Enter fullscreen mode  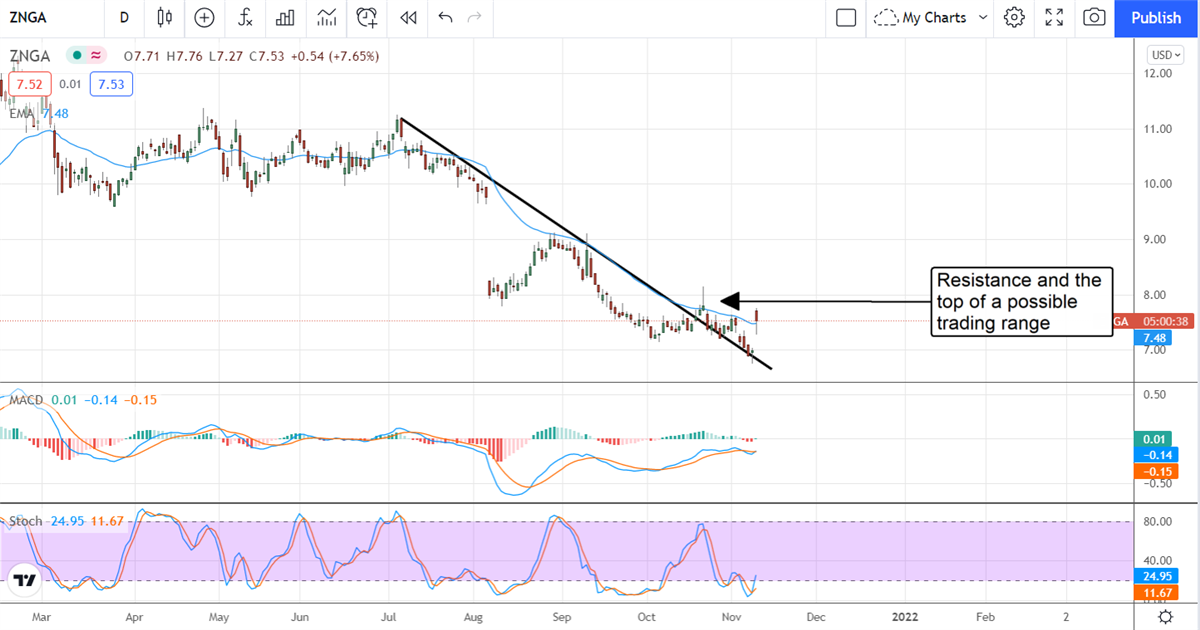pyautogui.click(x=1054, y=18)
